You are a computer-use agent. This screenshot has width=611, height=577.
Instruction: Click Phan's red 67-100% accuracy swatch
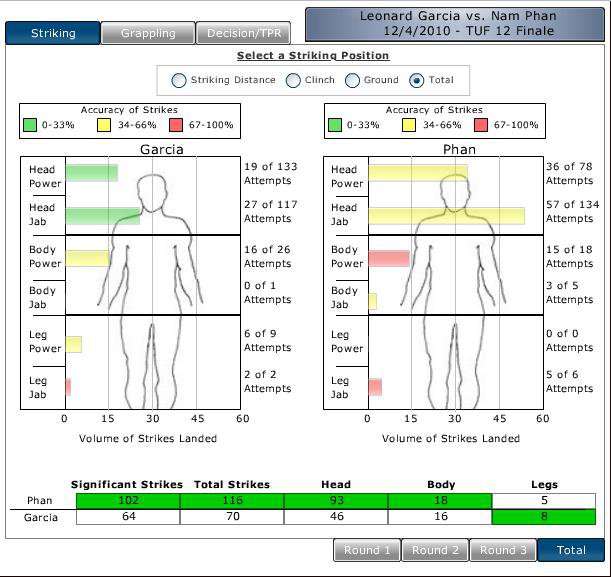482,126
